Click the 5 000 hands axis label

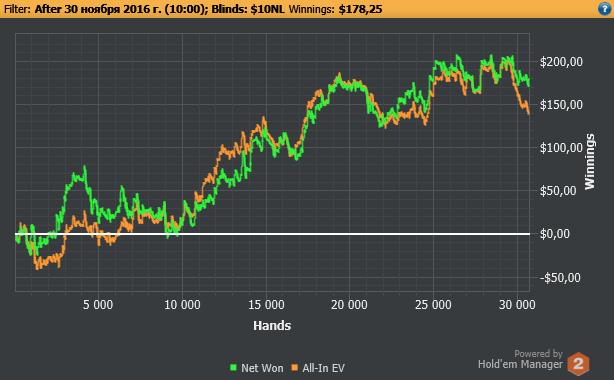coord(98,305)
